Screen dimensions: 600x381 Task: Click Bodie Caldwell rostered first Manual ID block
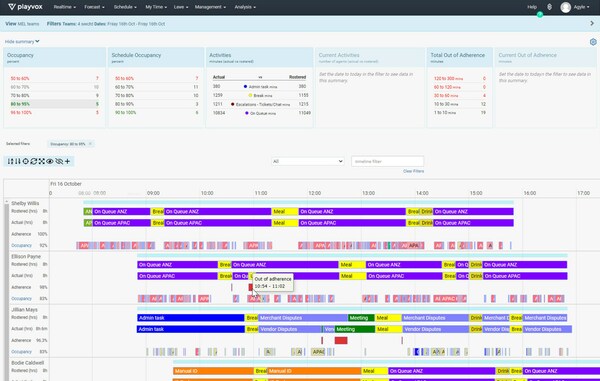[214, 371]
